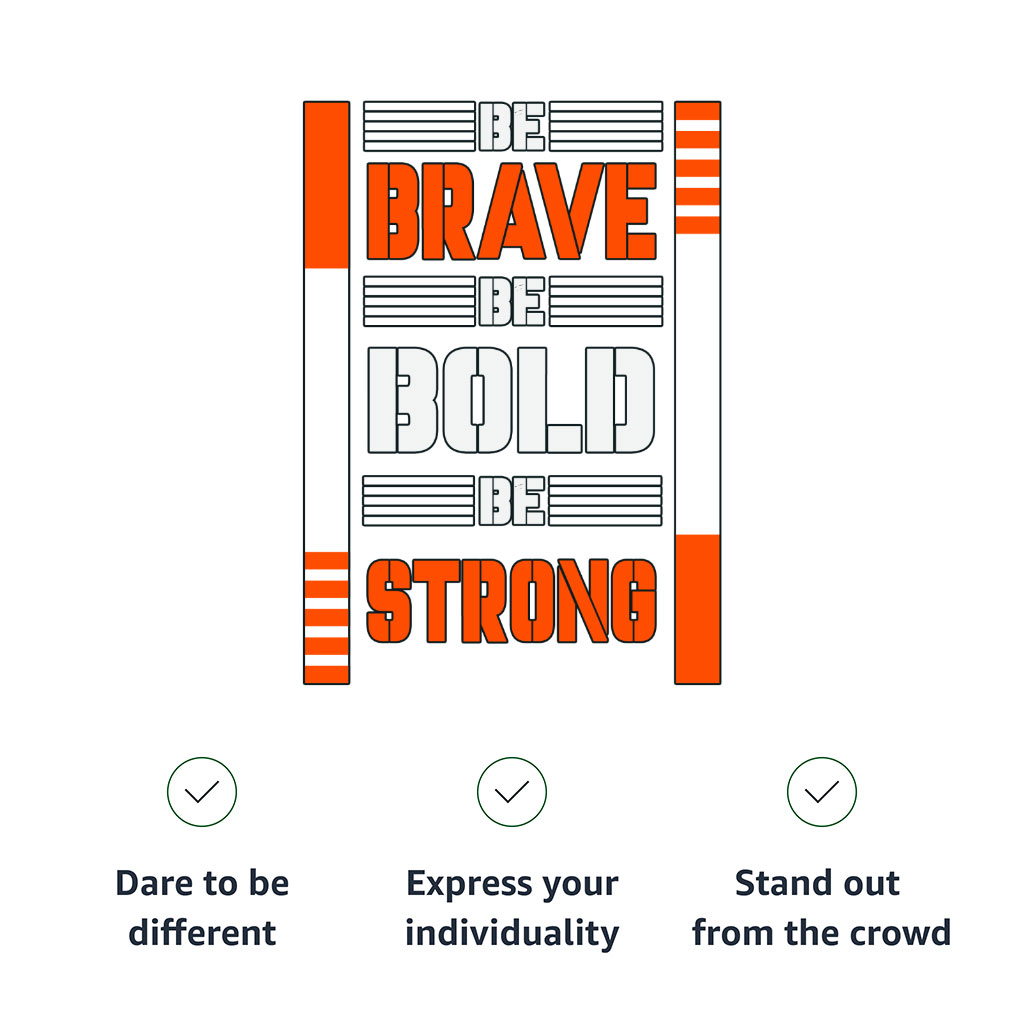Click the orange word STRONG in the poster
Image resolution: width=1024 pixels, height=1024 pixels.
click(512, 600)
